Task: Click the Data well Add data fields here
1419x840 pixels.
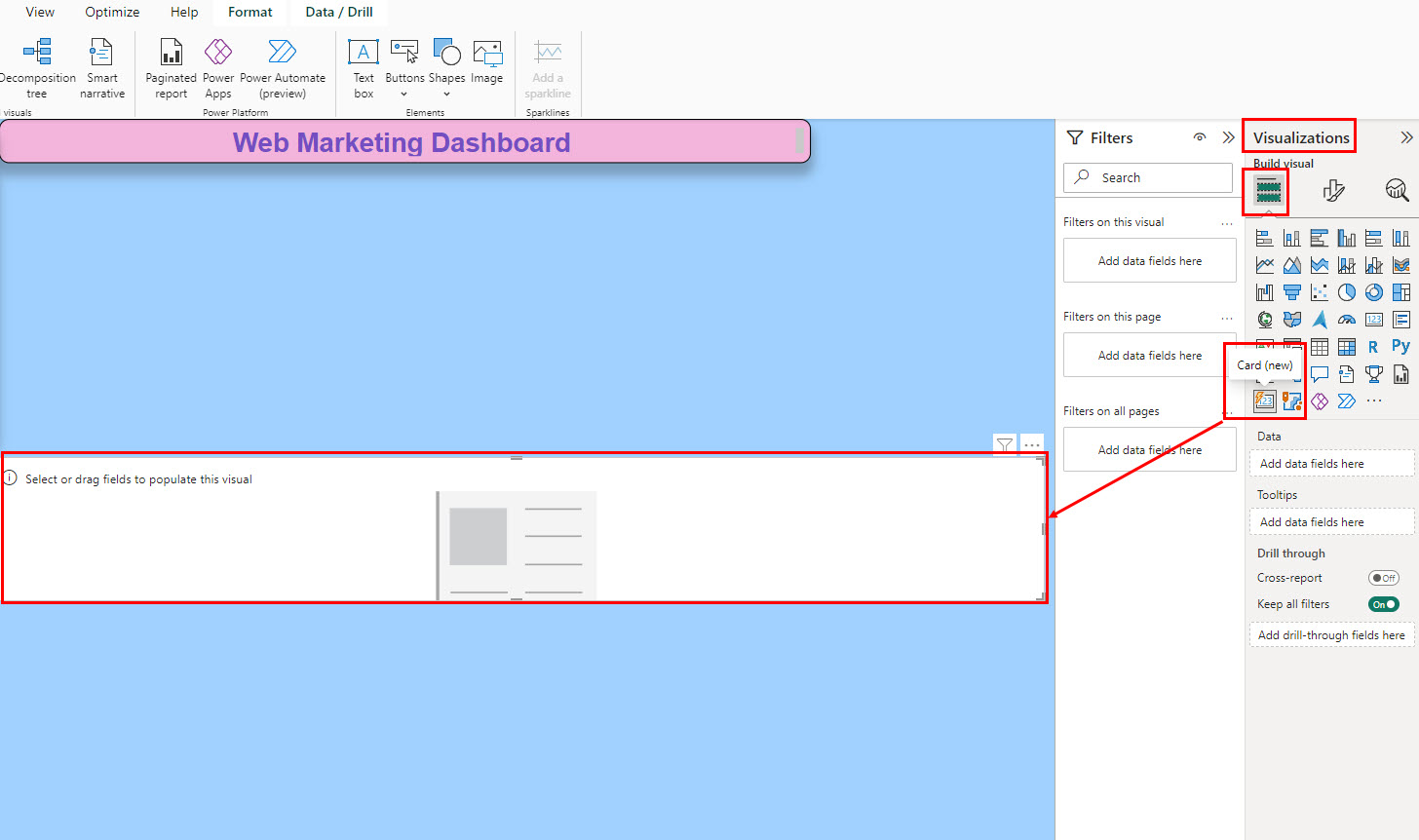Action: [1332, 464]
